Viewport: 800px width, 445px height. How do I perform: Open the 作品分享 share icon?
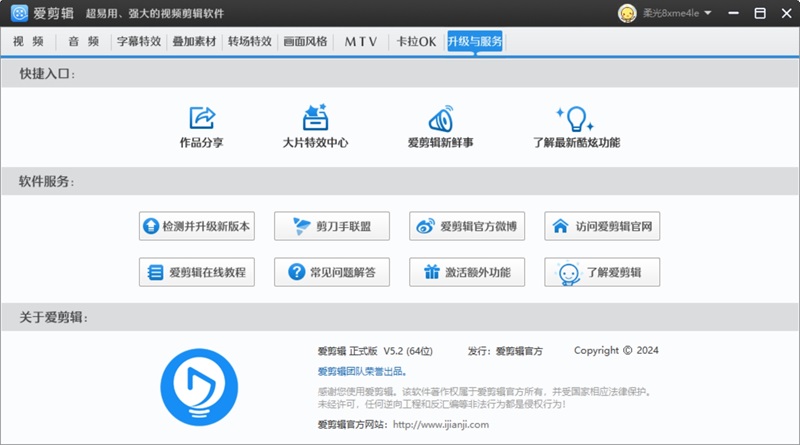pyautogui.click(x=202, y=118)
